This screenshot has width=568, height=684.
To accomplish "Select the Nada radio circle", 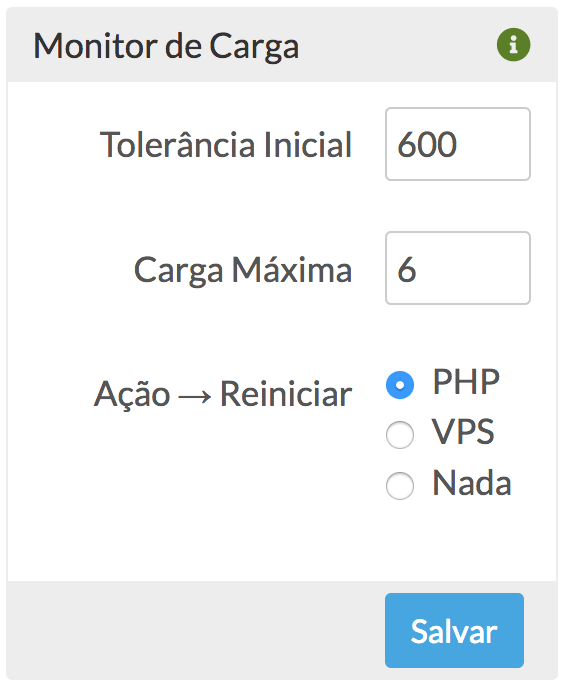I will pyautogui.click(x=400, y=486).
